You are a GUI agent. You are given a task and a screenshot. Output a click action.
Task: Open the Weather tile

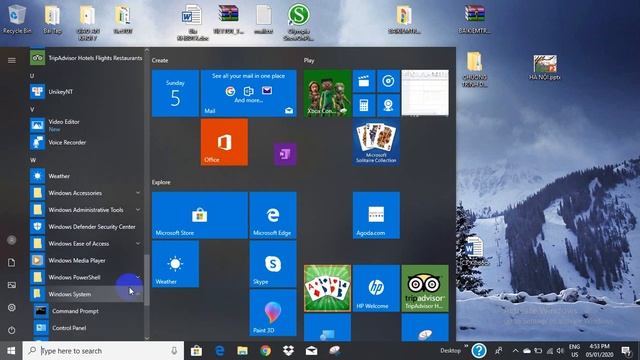point(176,264)
